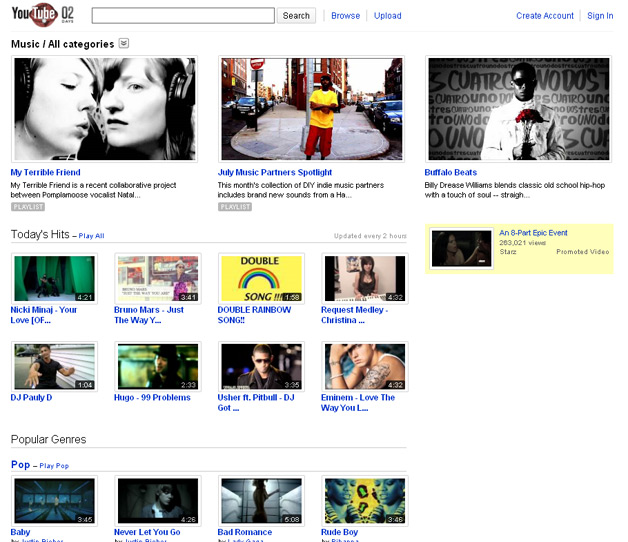628x542 pixels.
Task: Open the Buffalo Beats featured thumbnail
Action: pyautogui.click(x=519, y=109)
